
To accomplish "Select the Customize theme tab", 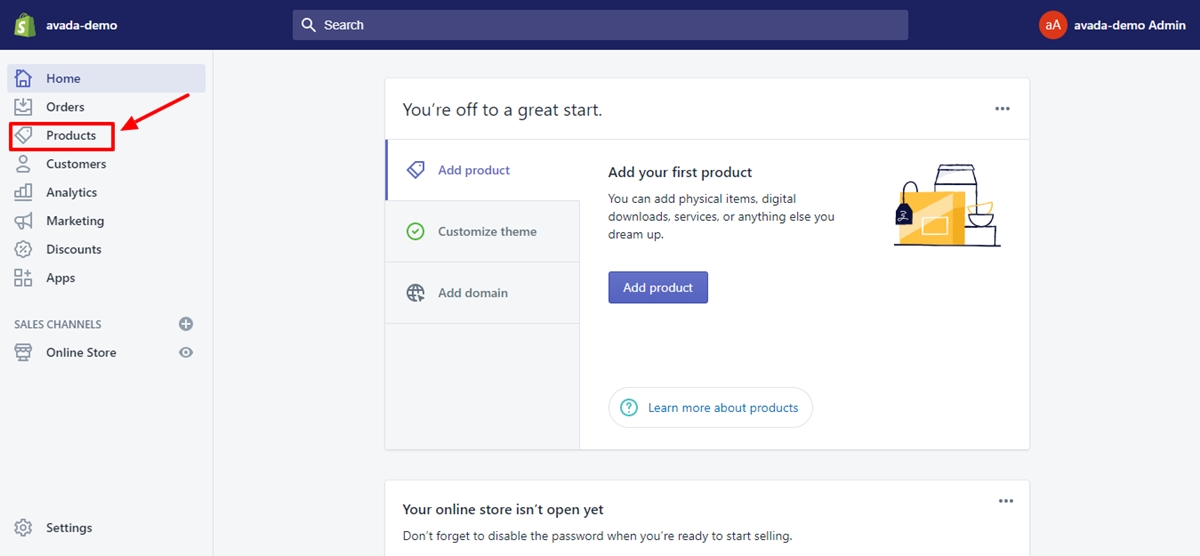I will 482,231.
